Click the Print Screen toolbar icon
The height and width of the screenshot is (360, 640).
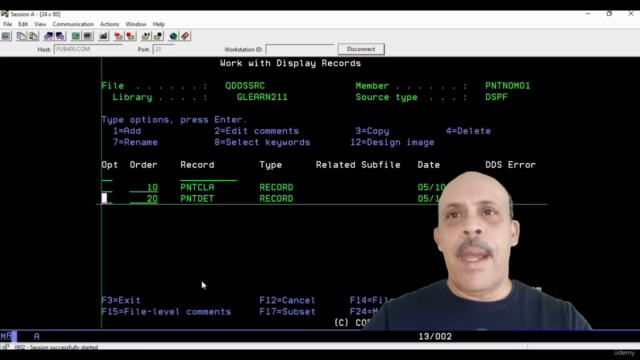click(x=6, y=36)
